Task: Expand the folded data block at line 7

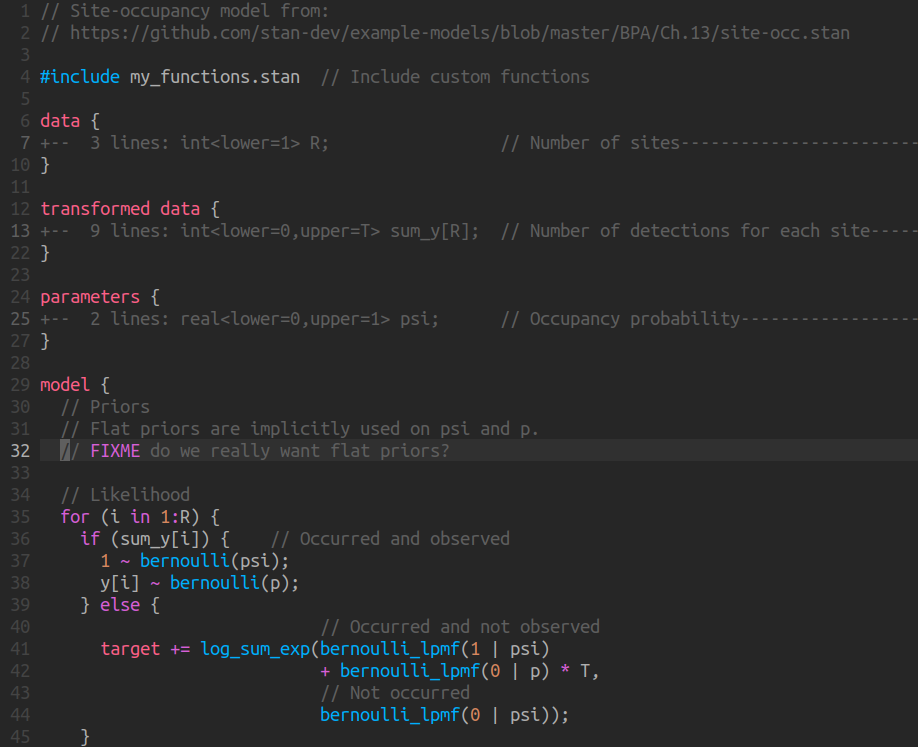Action: tap(479, 143)
